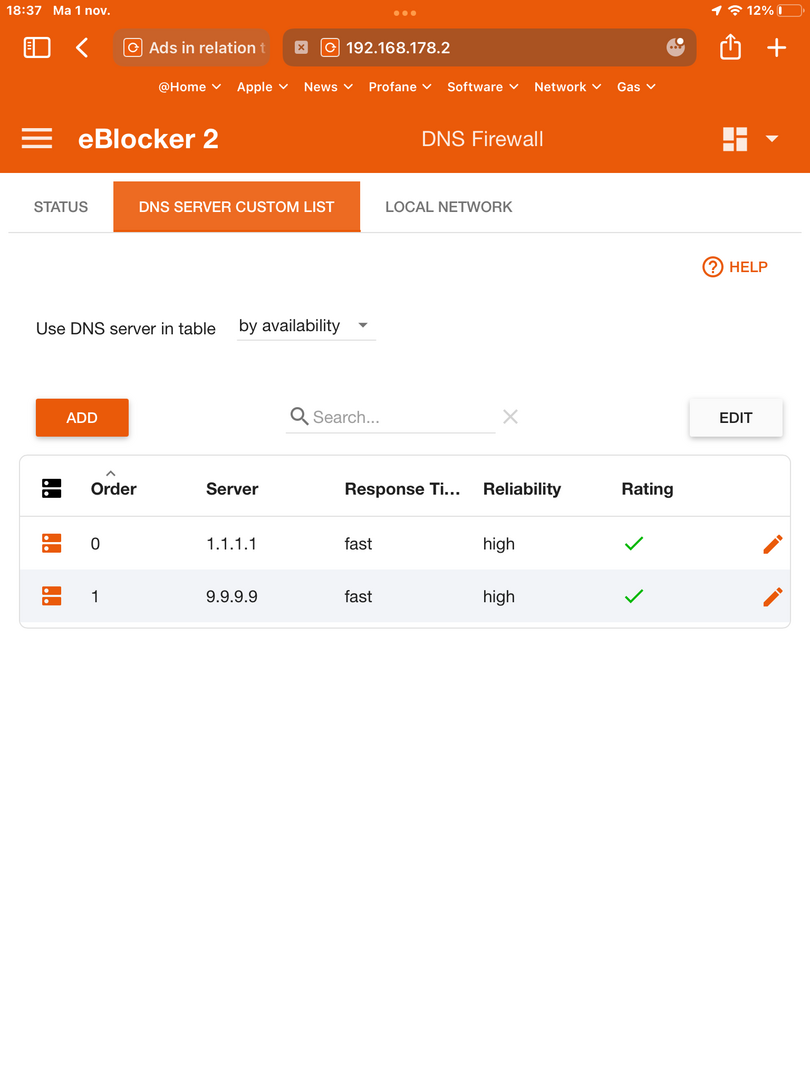Screen dimensions: 810x1080
Task: Click the server icon for 9.9.9.9
Action: coord(52,596)
